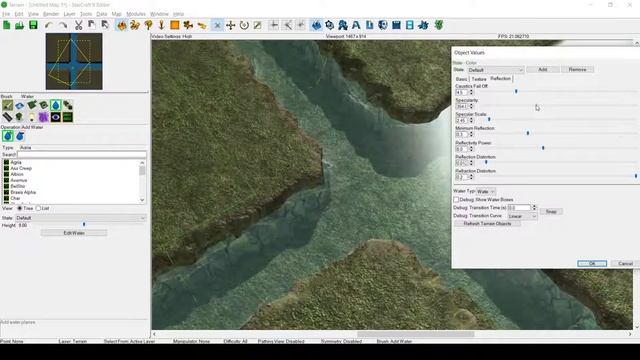Viewport: 640px width, 360px height.
Task: Adjust the Specularity spinner arrows
Action: coord(471,107)
